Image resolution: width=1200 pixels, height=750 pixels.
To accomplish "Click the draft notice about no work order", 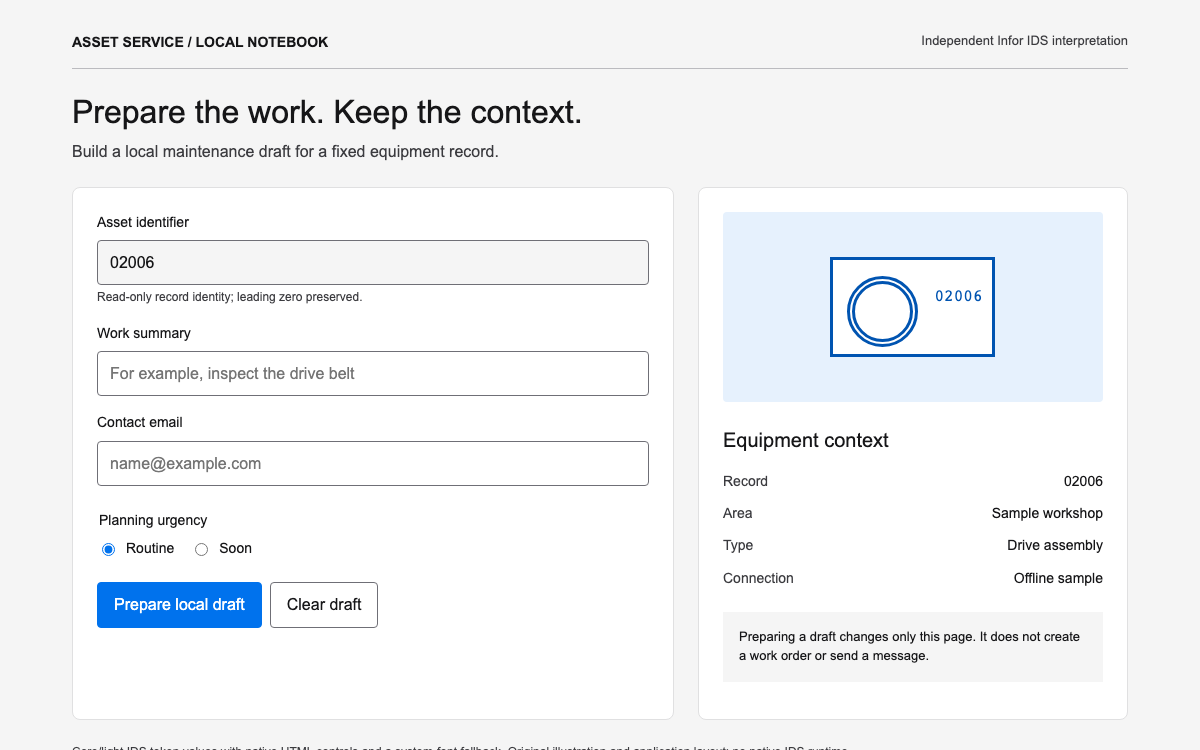I will tap(913, 647).
